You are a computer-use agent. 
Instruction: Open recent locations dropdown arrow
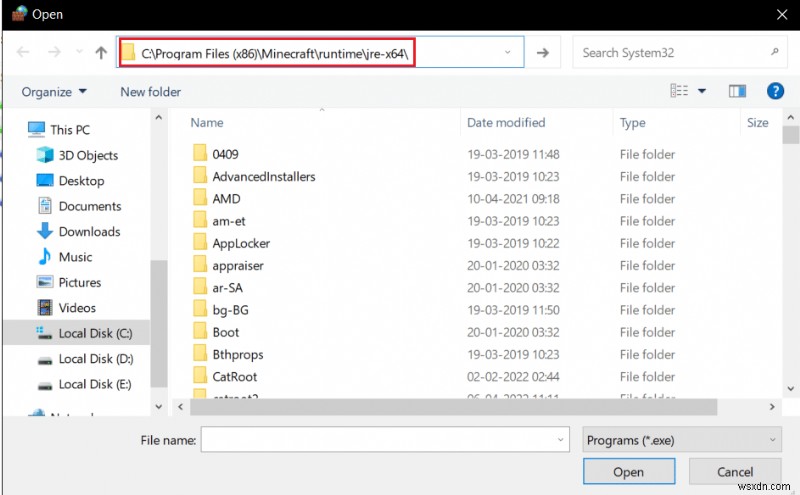pos(79,52)
